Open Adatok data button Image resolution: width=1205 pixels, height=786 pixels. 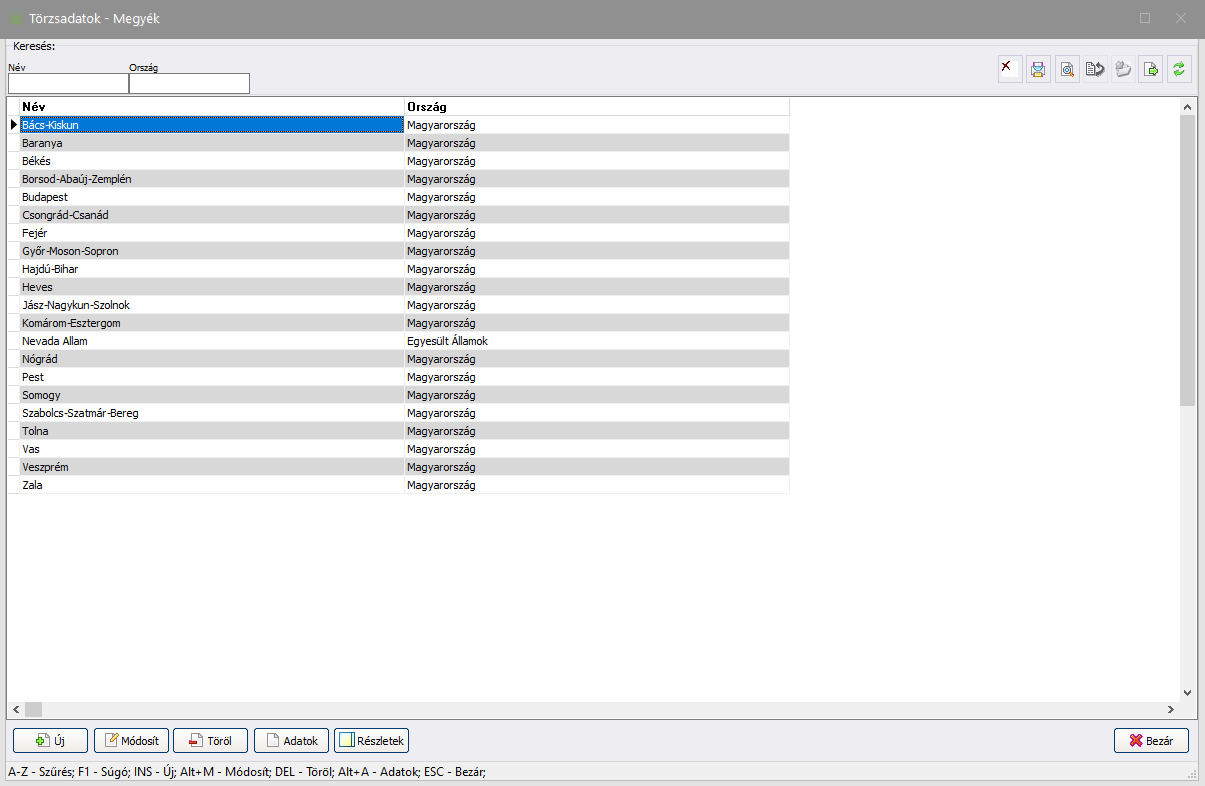click(291, 741)
